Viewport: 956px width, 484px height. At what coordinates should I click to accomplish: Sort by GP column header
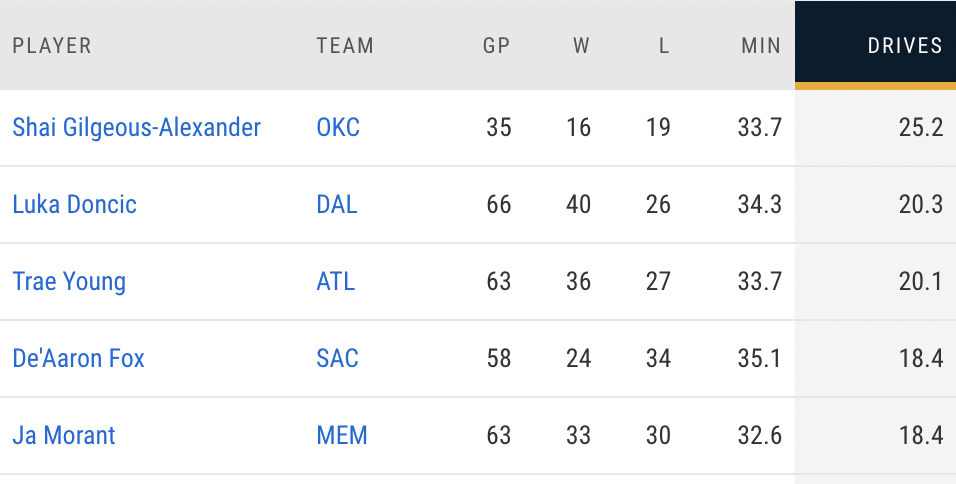coord(497,46)
